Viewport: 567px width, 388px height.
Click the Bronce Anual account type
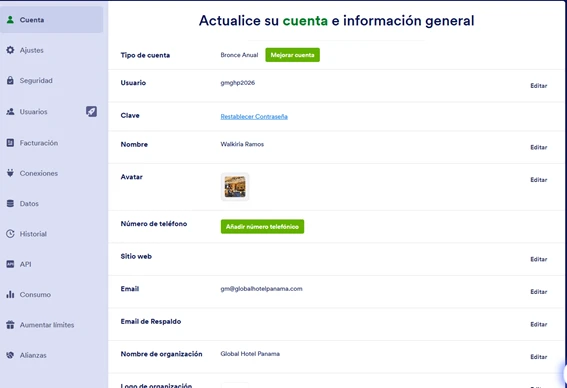click(x=239, y=55)
